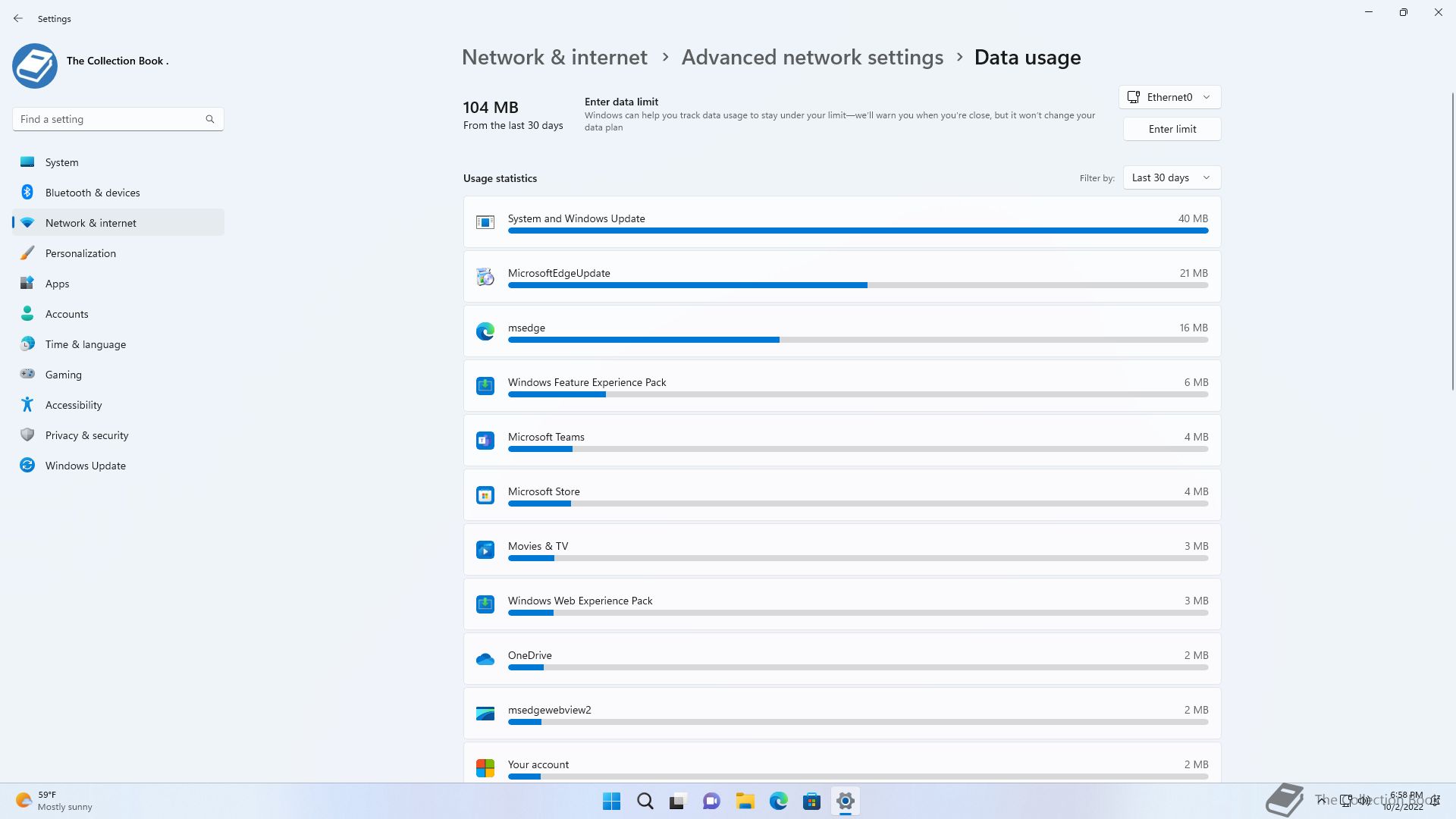Click the Apps icon in sidebar

click(x=27, y=283)
